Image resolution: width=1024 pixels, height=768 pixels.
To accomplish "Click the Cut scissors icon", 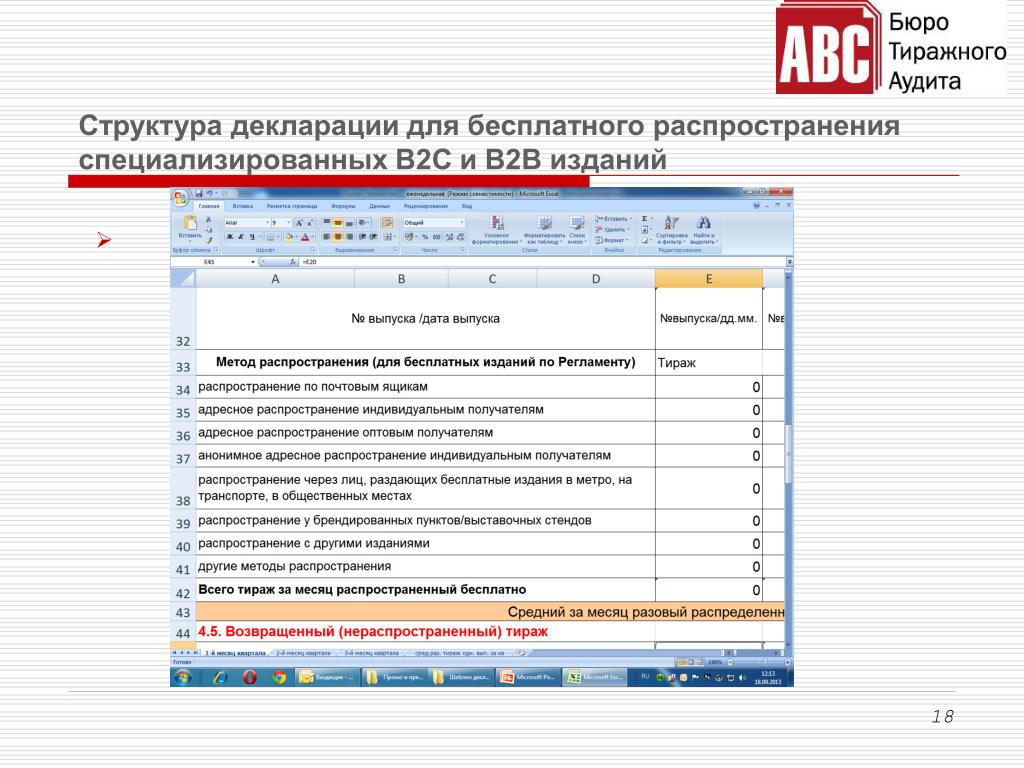I will click(x=208, y=219).
